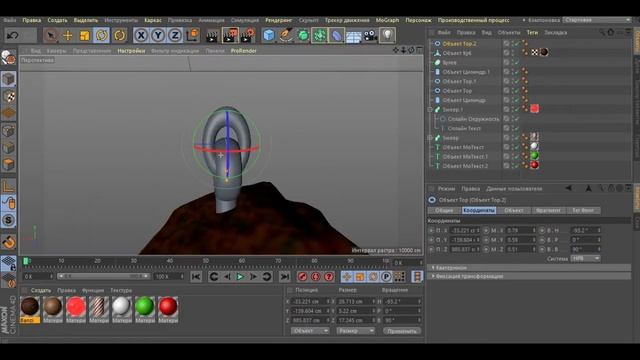Image resolution: width=640 pixels, height=360 pixels.
Task: Expand the Кватернион section
Action: (529, 268)
